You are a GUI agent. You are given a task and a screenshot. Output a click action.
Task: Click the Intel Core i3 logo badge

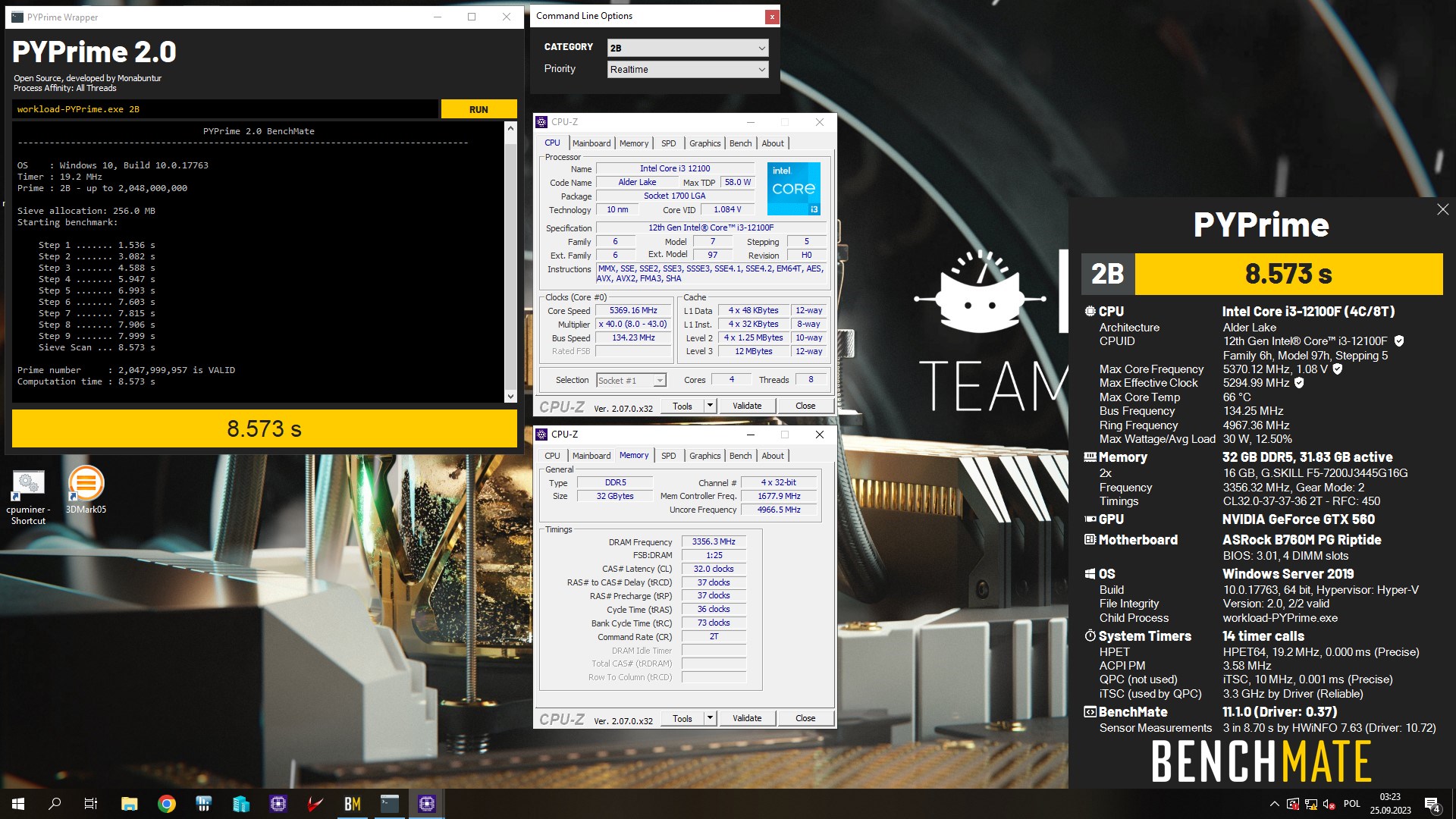click(794, 188)
